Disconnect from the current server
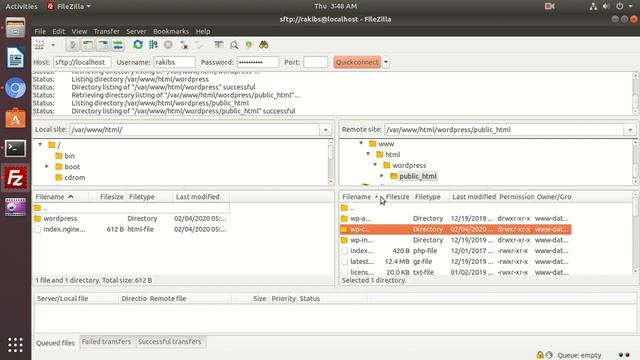The height and width of the screenshot is (360, 640). click(x=184, y=45)
